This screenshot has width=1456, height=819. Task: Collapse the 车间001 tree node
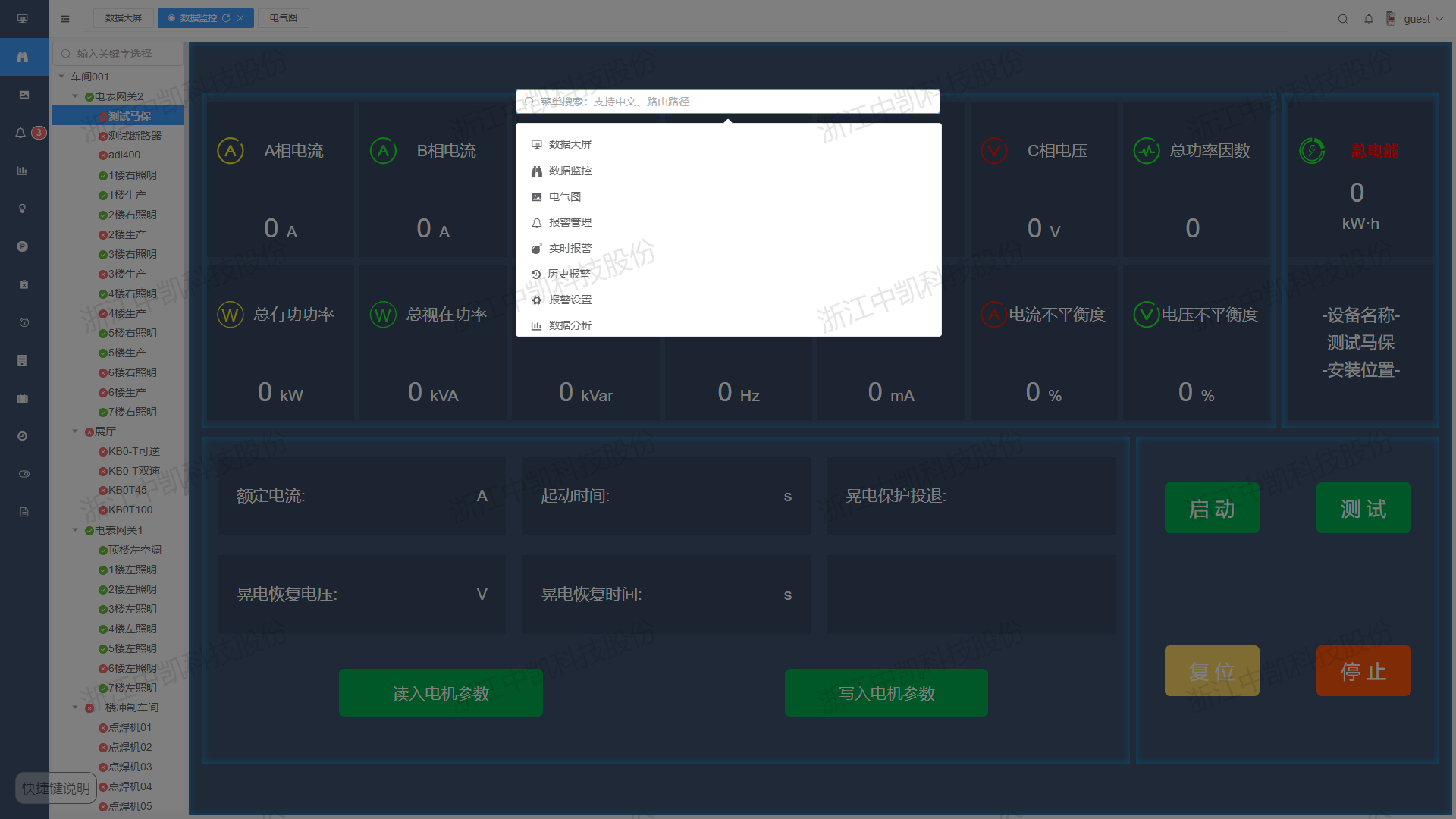click(x=61, y=77)
